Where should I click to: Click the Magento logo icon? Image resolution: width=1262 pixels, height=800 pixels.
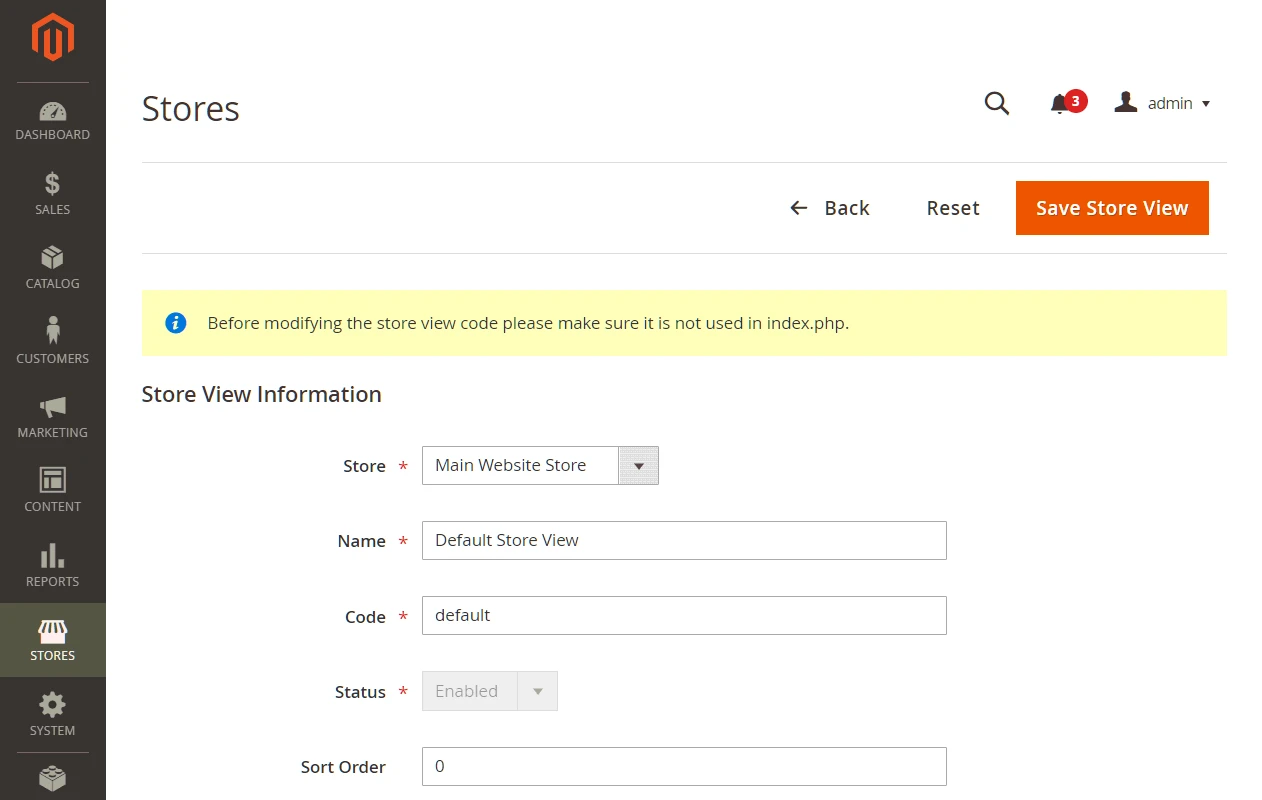[52, 39]
